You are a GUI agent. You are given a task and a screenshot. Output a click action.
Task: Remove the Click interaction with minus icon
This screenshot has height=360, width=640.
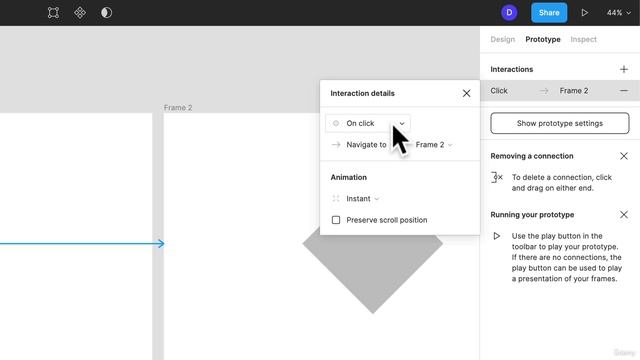tap(623, 91)
